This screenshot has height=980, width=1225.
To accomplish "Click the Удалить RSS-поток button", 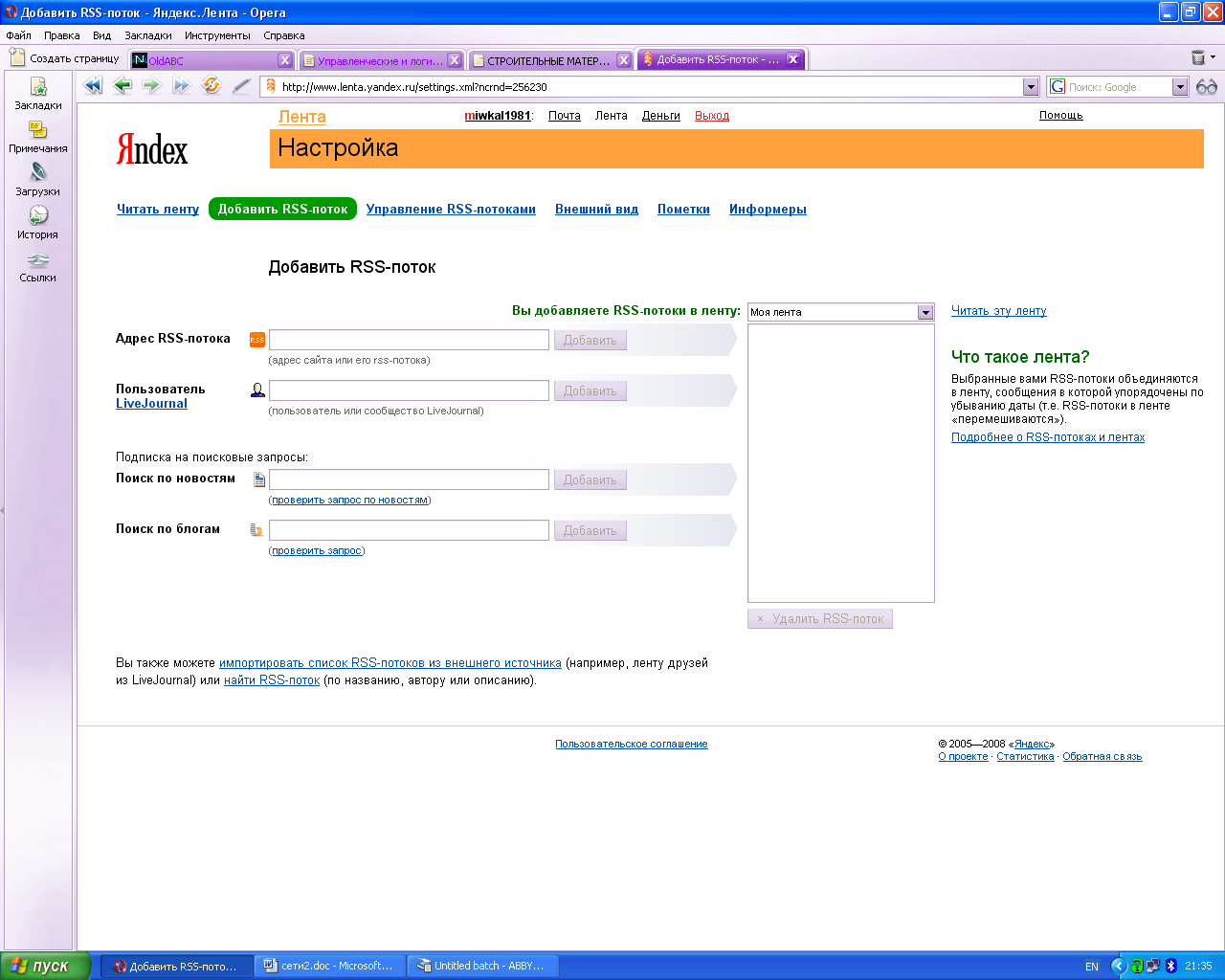I will pyautogui.click(x=820, y=618).
